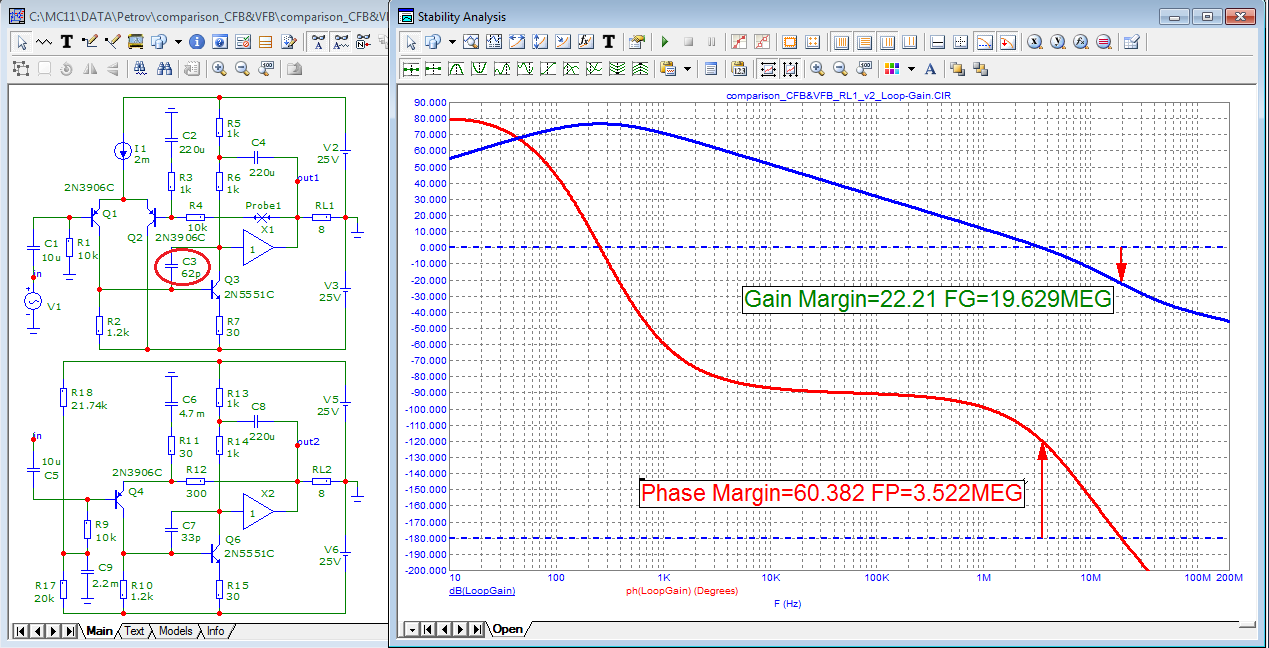The image size is (1269, 648).
Task: Click the dB(LoopGain) curve label link
Action: point(483,591)
